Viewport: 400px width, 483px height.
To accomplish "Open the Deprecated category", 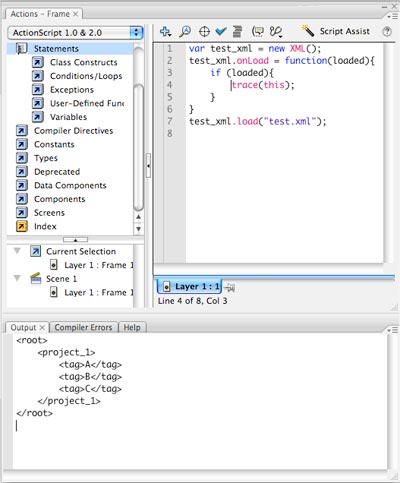I will [x=57, y=172].
